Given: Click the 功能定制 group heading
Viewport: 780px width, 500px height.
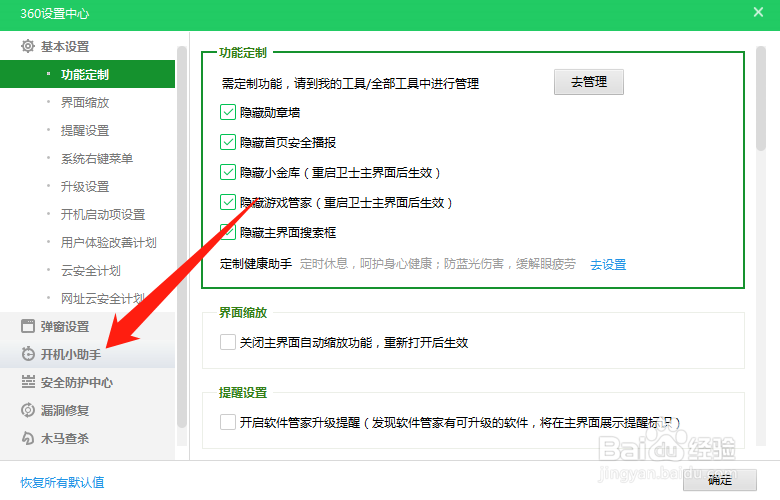Looking at the screenshot, I should point(243,52).
